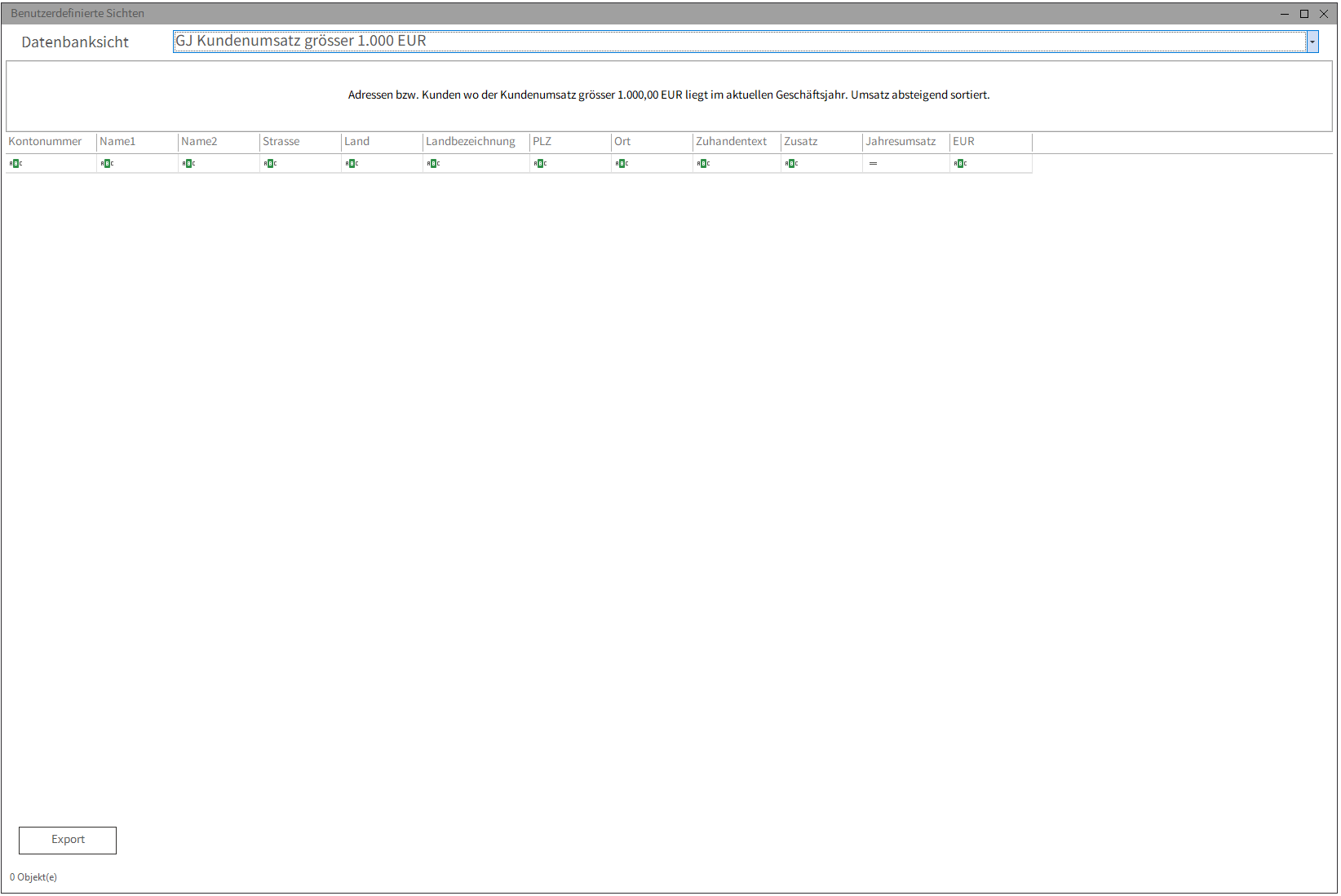The height and width of the screenshot is (896, 1341).
Task: Sort by Name1 column header
Action: [137, 142]
